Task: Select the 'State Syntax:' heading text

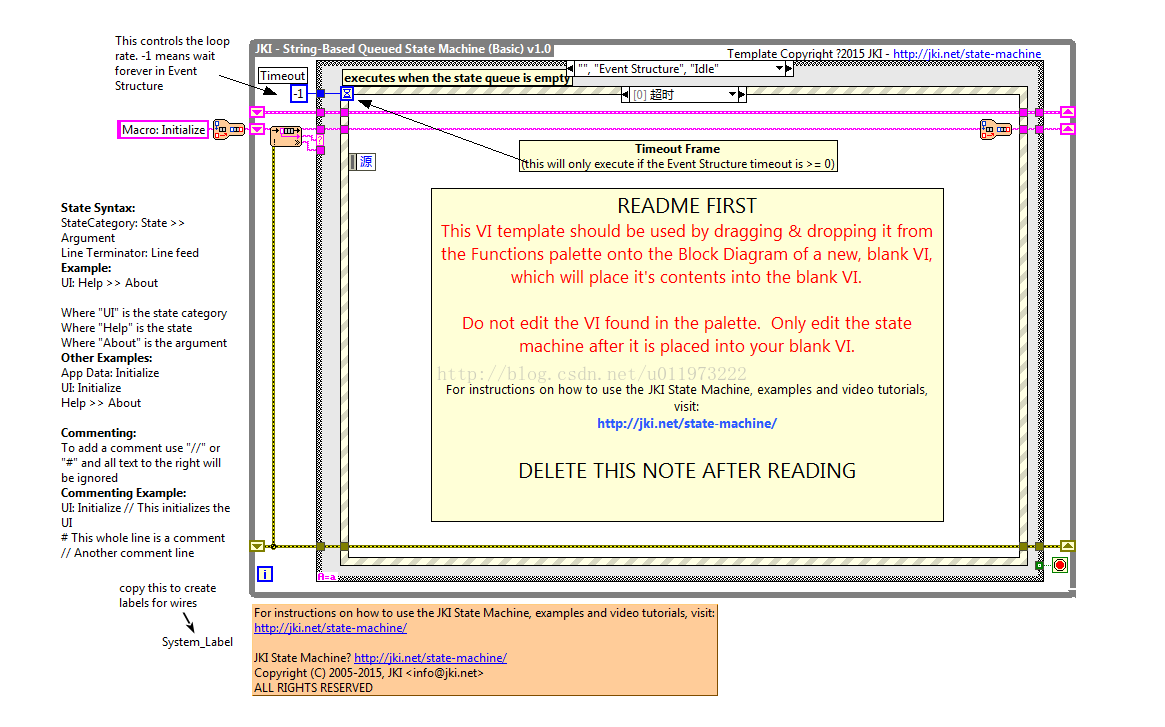Action: 98,208
